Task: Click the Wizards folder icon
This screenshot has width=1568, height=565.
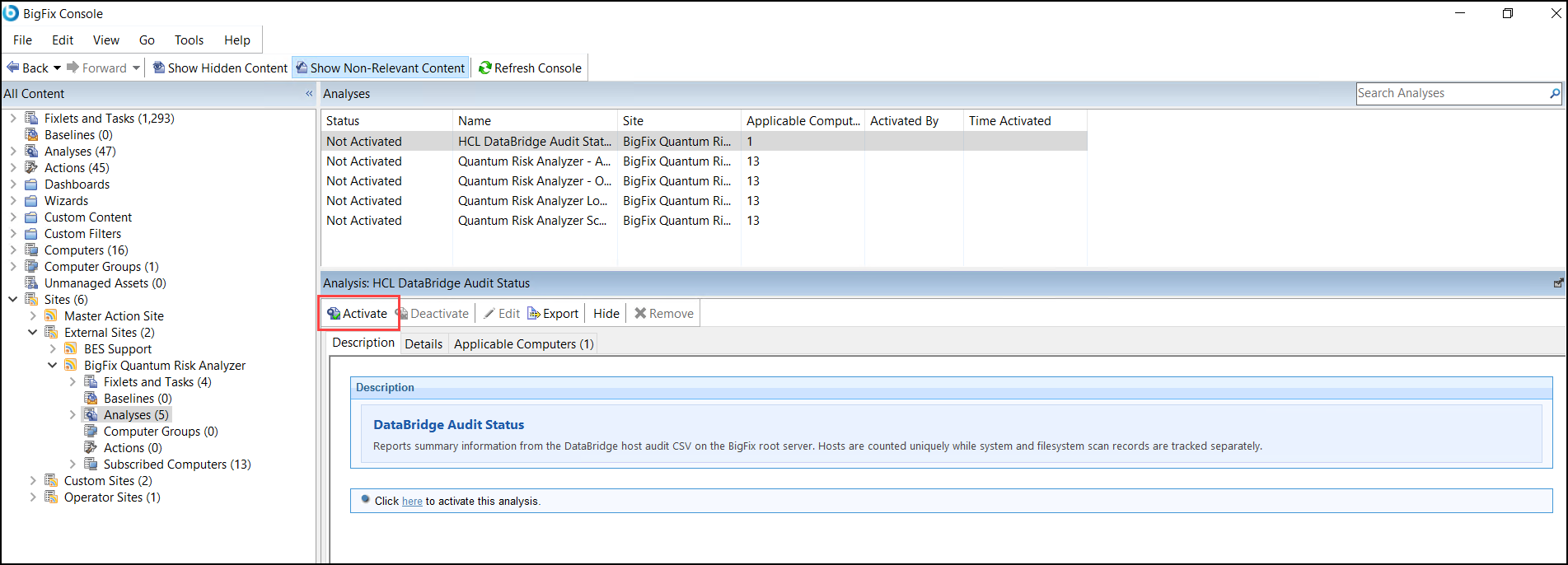Action: coord(31,200)
